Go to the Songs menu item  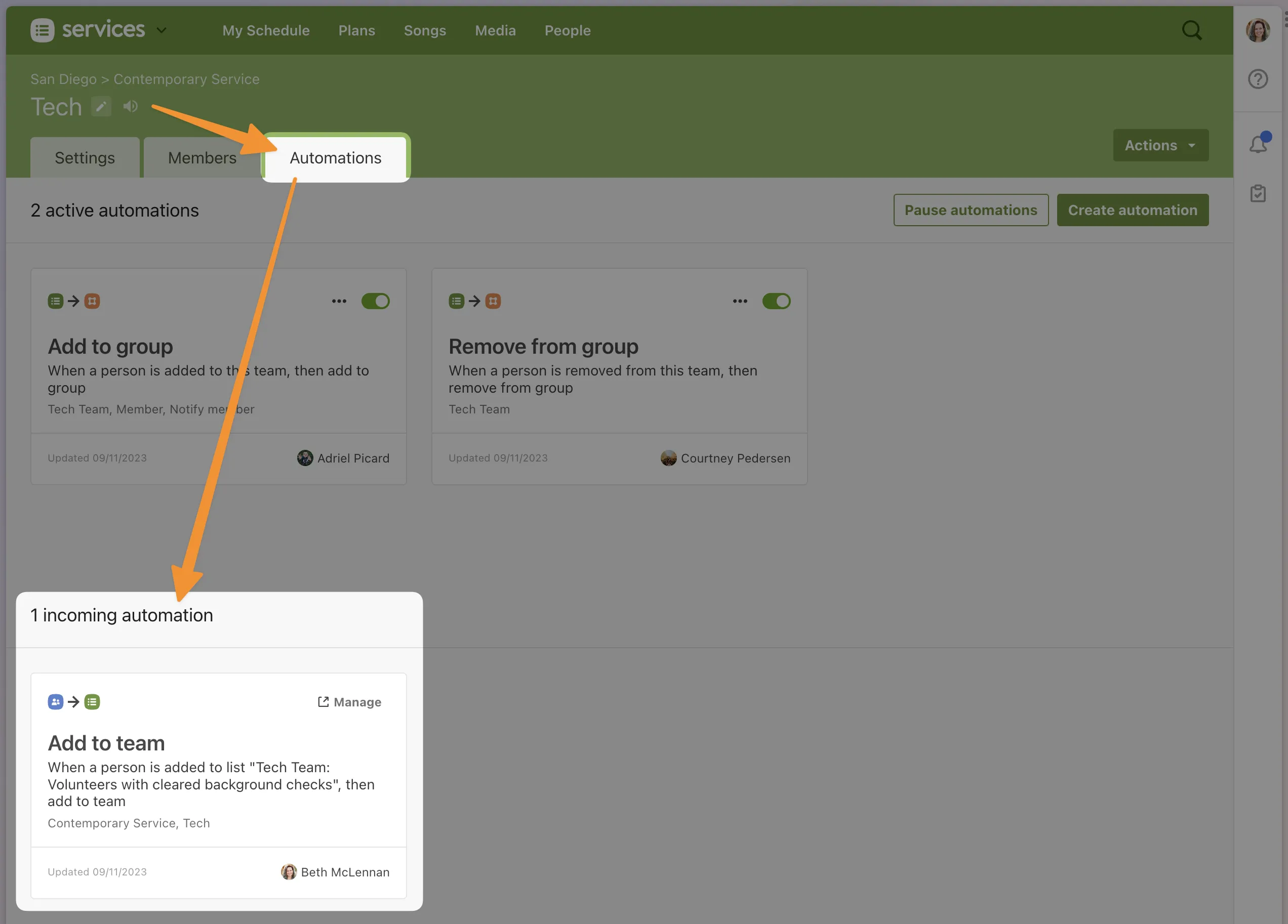[425, 31]
